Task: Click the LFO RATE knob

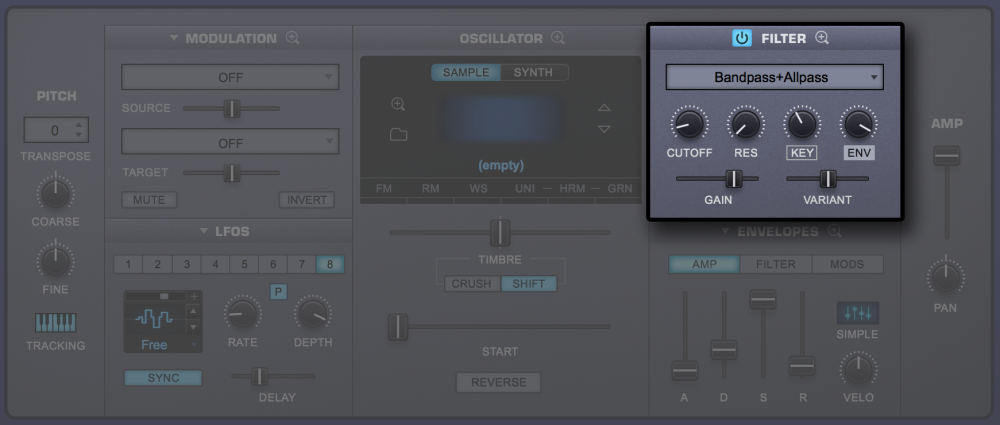Action: coord(242,314)
